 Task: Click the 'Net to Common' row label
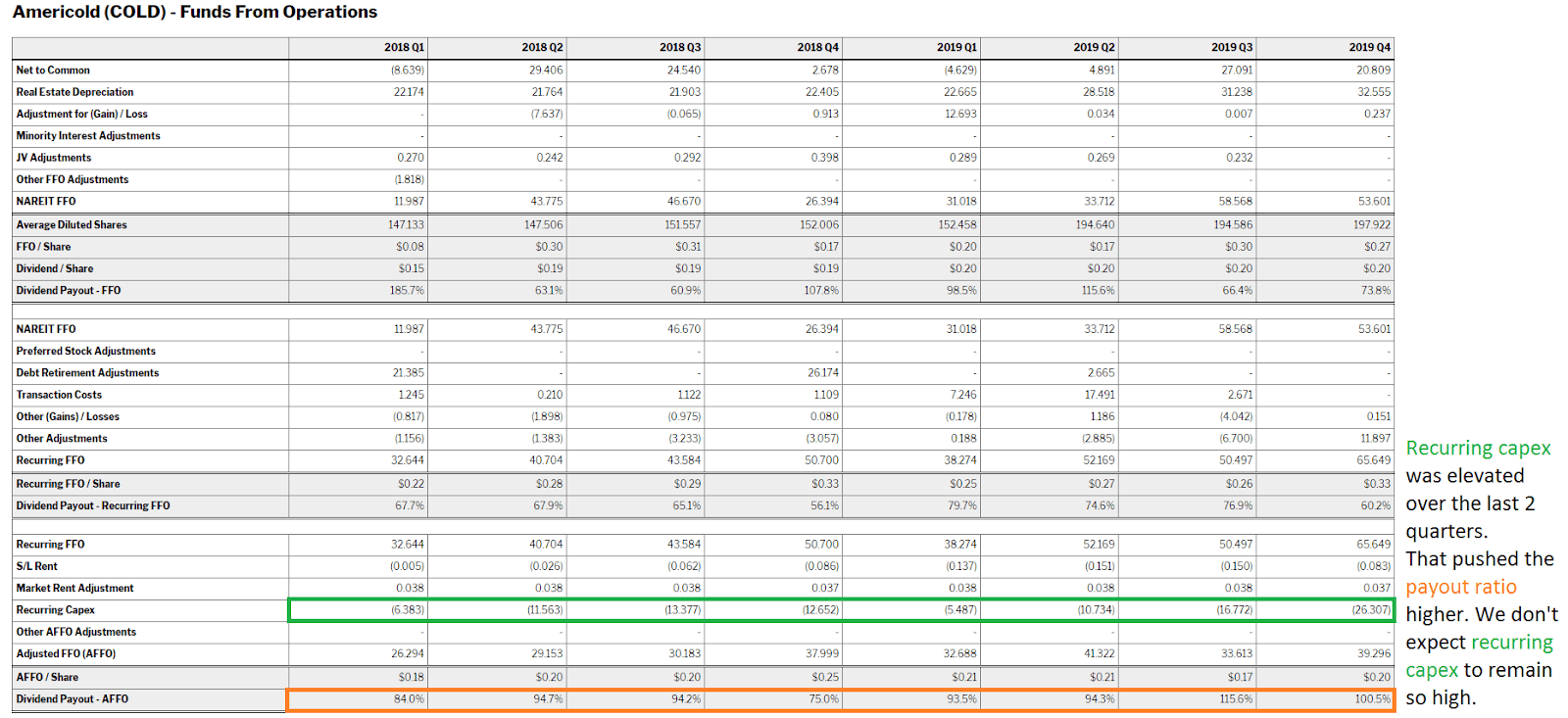point(53,71)
